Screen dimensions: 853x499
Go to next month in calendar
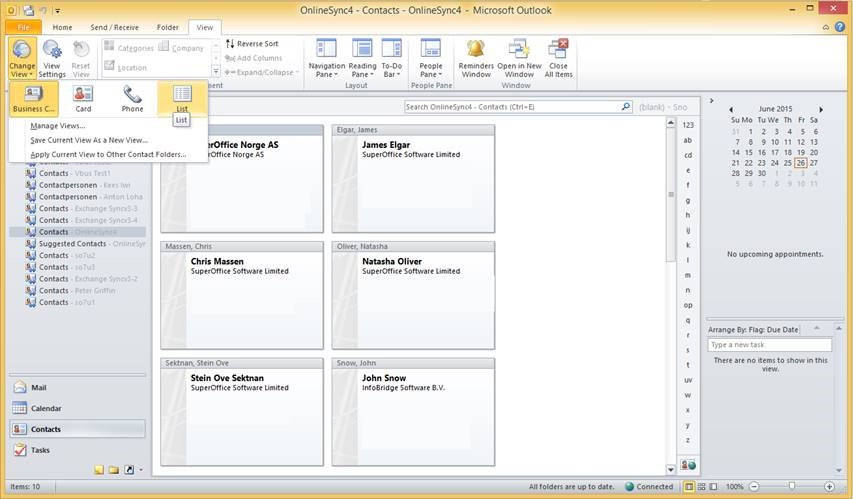click(821, 109)
